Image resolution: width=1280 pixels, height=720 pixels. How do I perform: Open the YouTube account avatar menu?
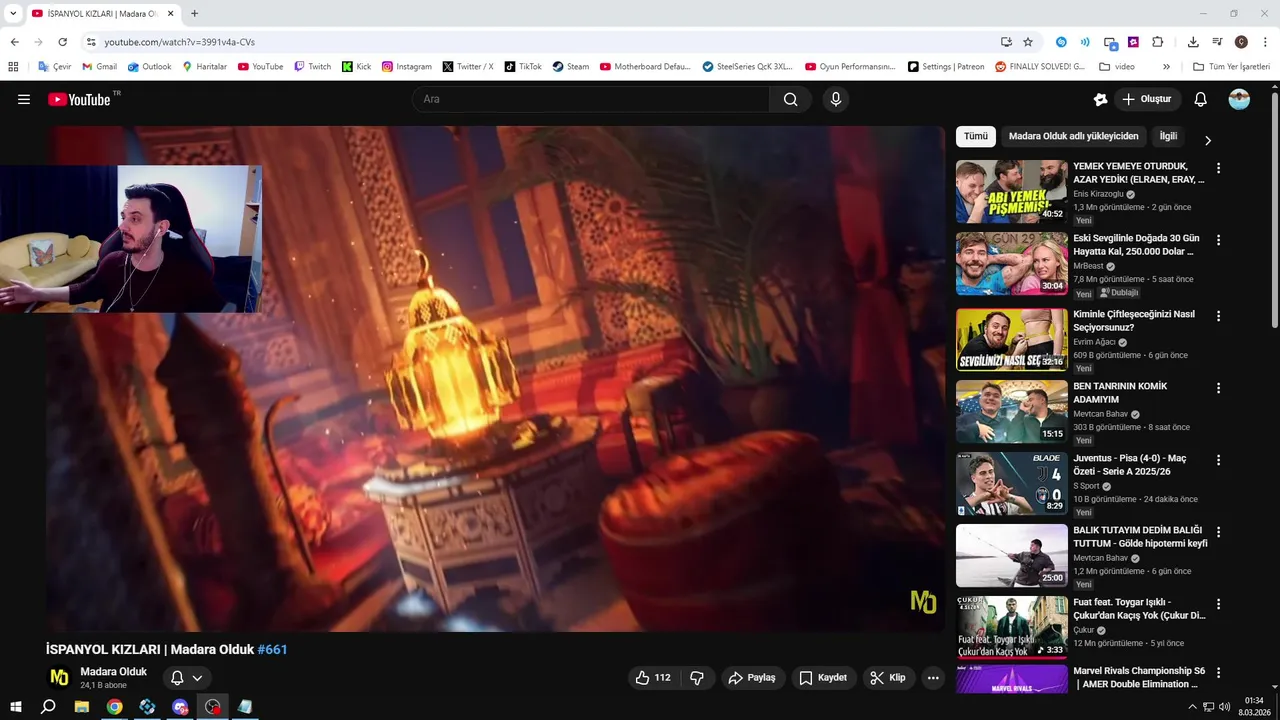click(1239, 99)
